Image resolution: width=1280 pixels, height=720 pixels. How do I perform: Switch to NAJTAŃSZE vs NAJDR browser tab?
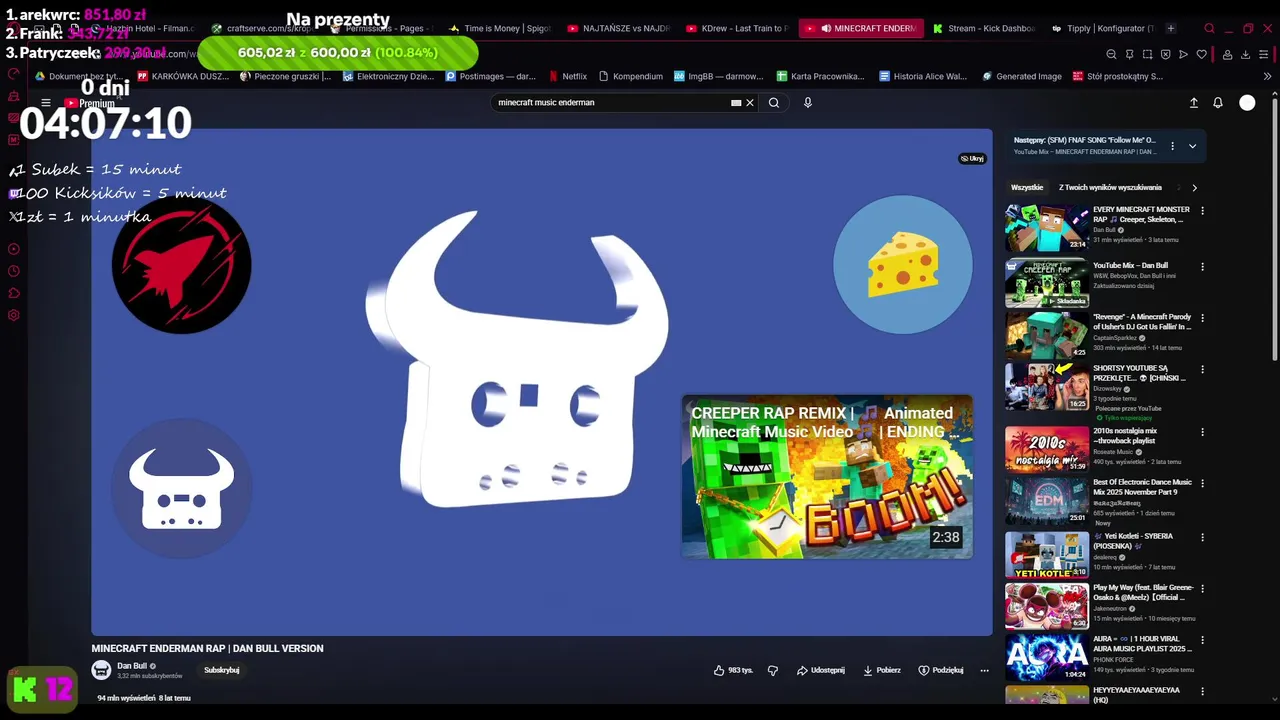tap(619, 28)
